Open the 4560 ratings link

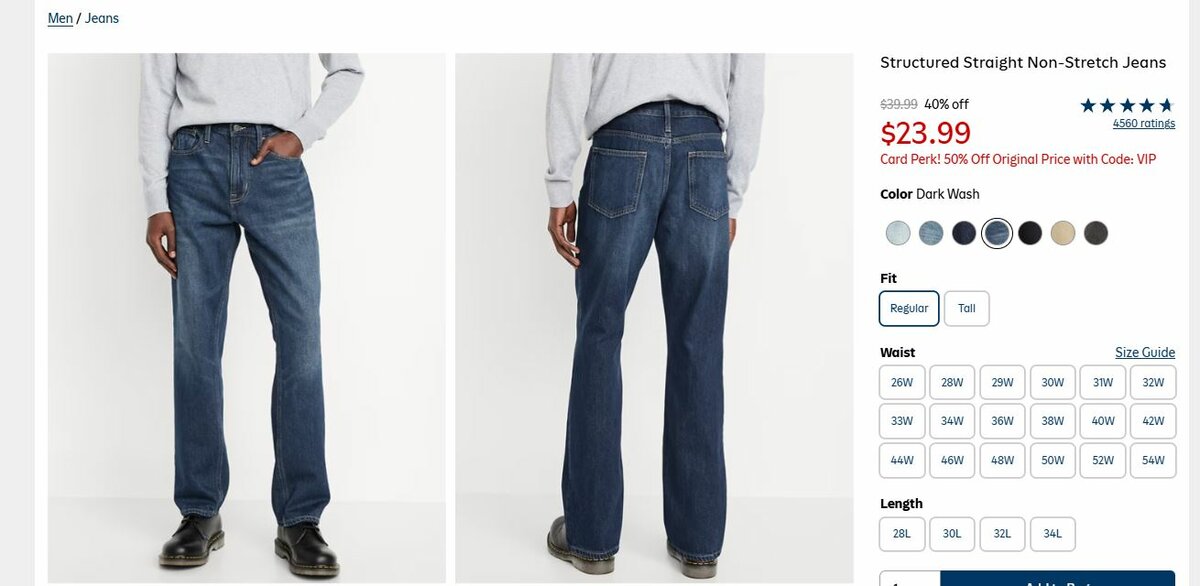tap(1144, 124)
